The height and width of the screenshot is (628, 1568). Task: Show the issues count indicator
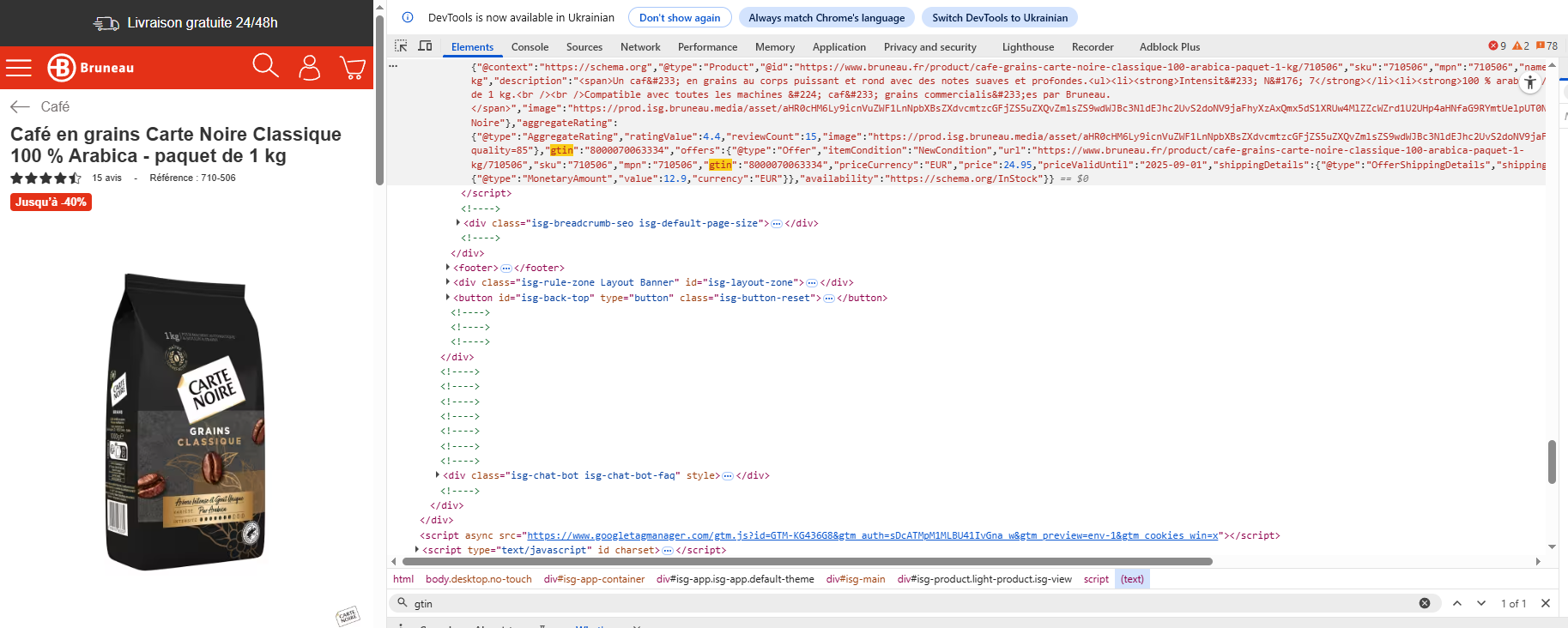coord(1547,46)
